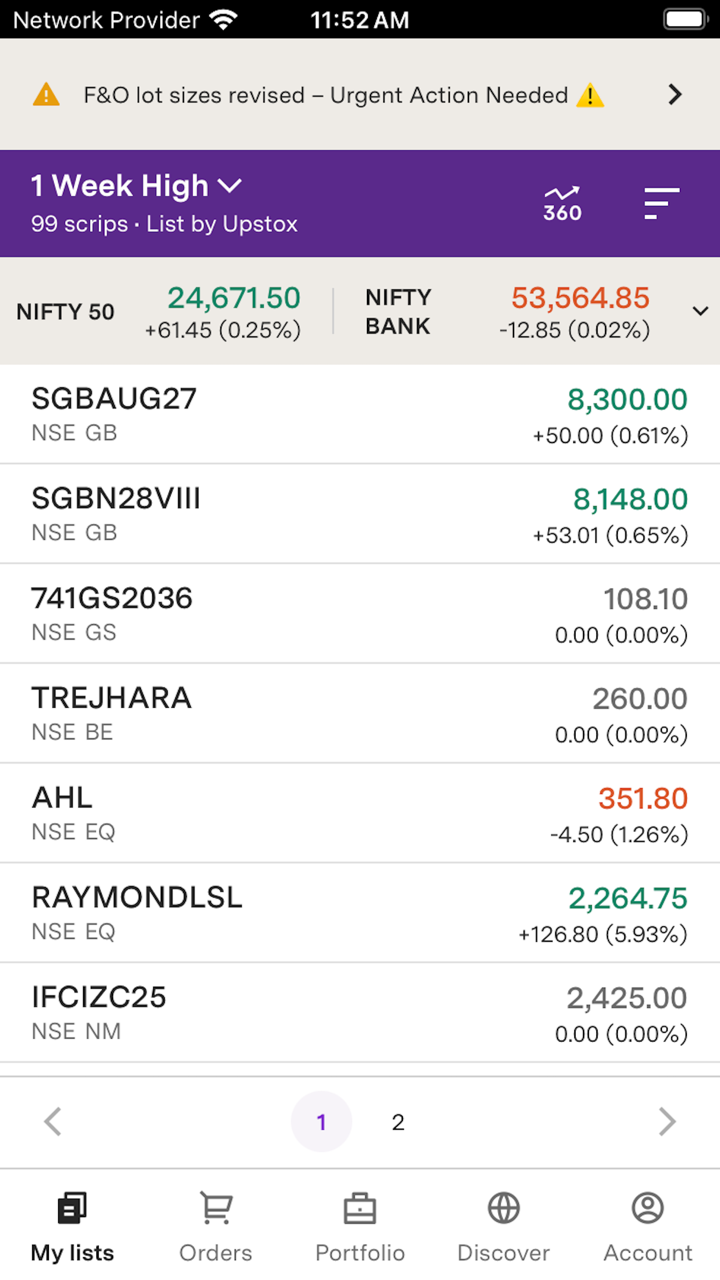Open the Orders cart icon
The width and height of the screenshot is (720, 1280).
tap(216, 1209)
